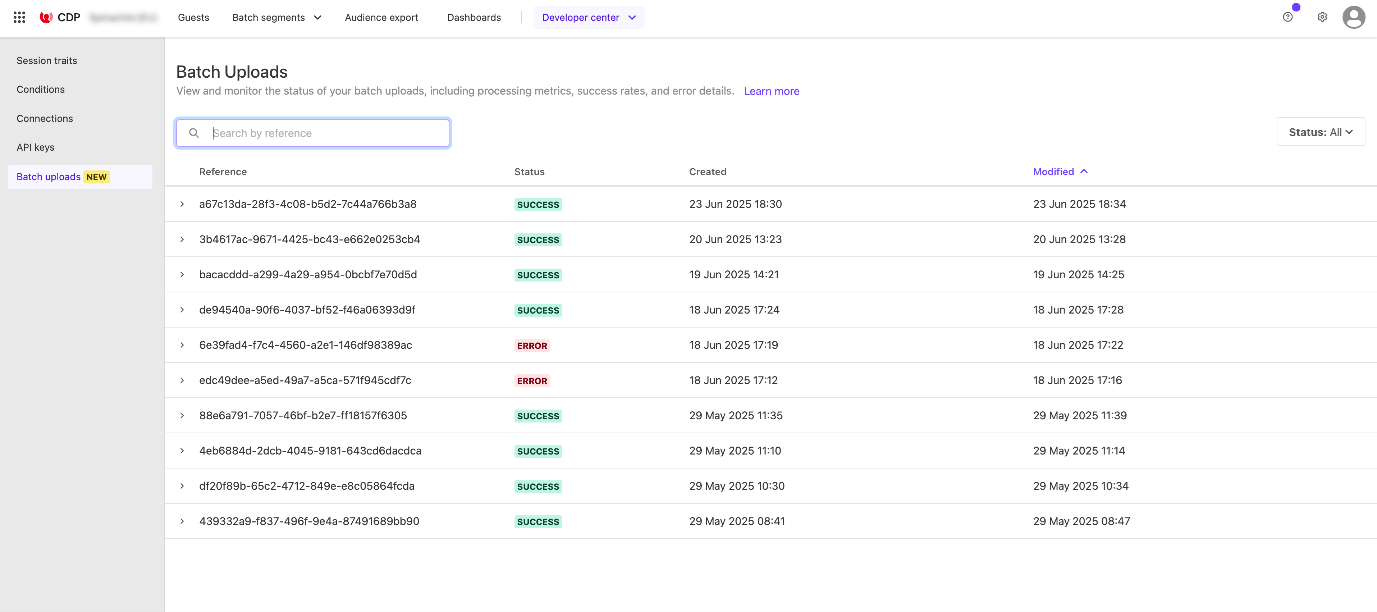Image resolution: width=1377 pixels, height=612 pixels.
Task: Open the Status: All filter dropdown
Action: 1321,131
